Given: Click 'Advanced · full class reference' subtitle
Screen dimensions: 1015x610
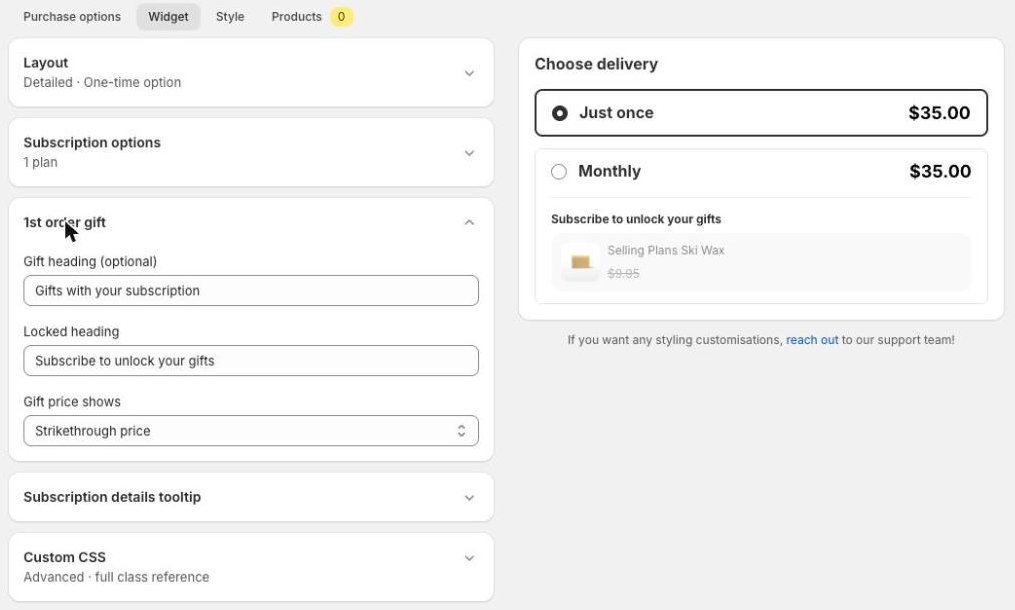Looking at the screenshot, I should point(117,577).
